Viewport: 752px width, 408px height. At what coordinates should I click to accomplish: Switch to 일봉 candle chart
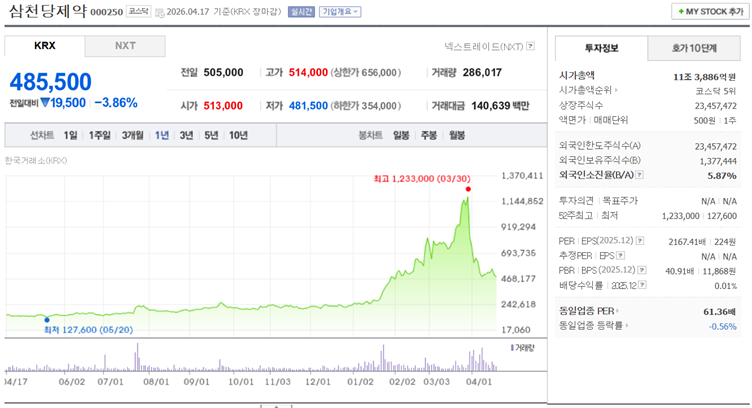point(401,135)
